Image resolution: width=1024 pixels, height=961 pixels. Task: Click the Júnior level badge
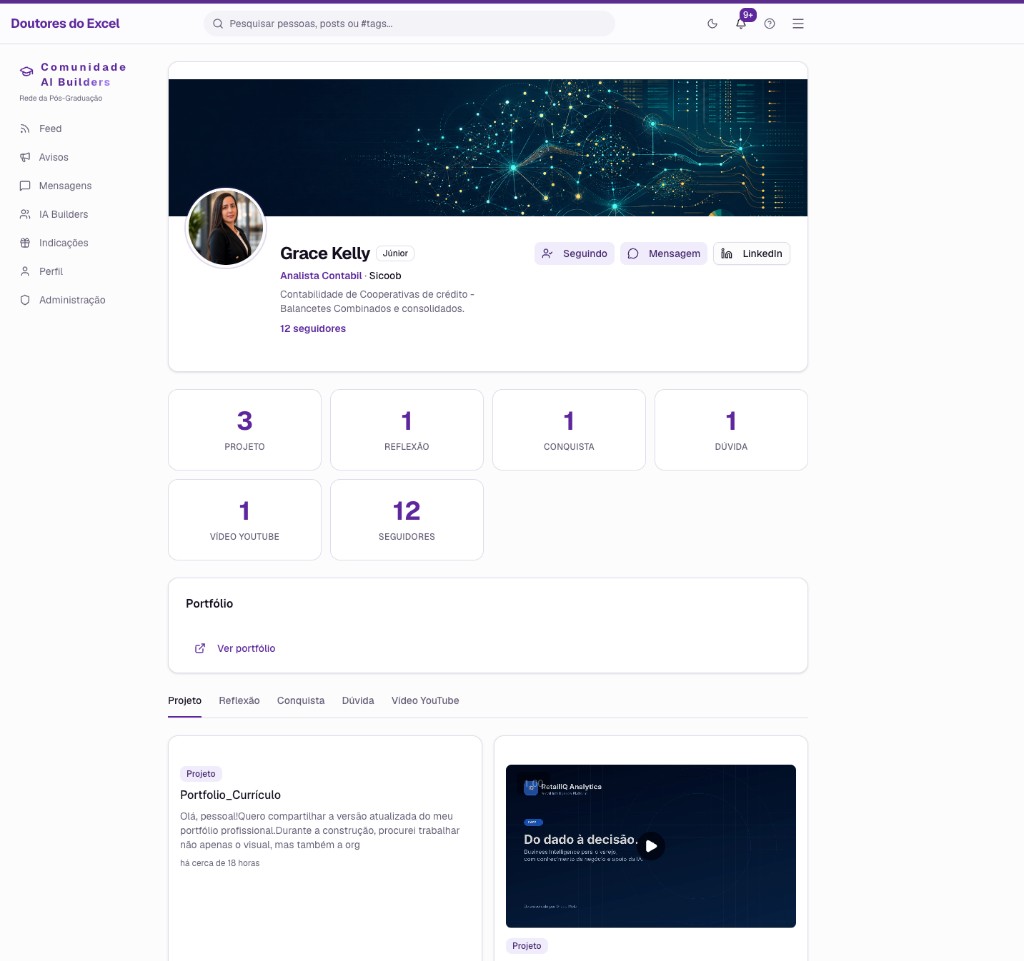pyautogui.click(x=395, y=253)
